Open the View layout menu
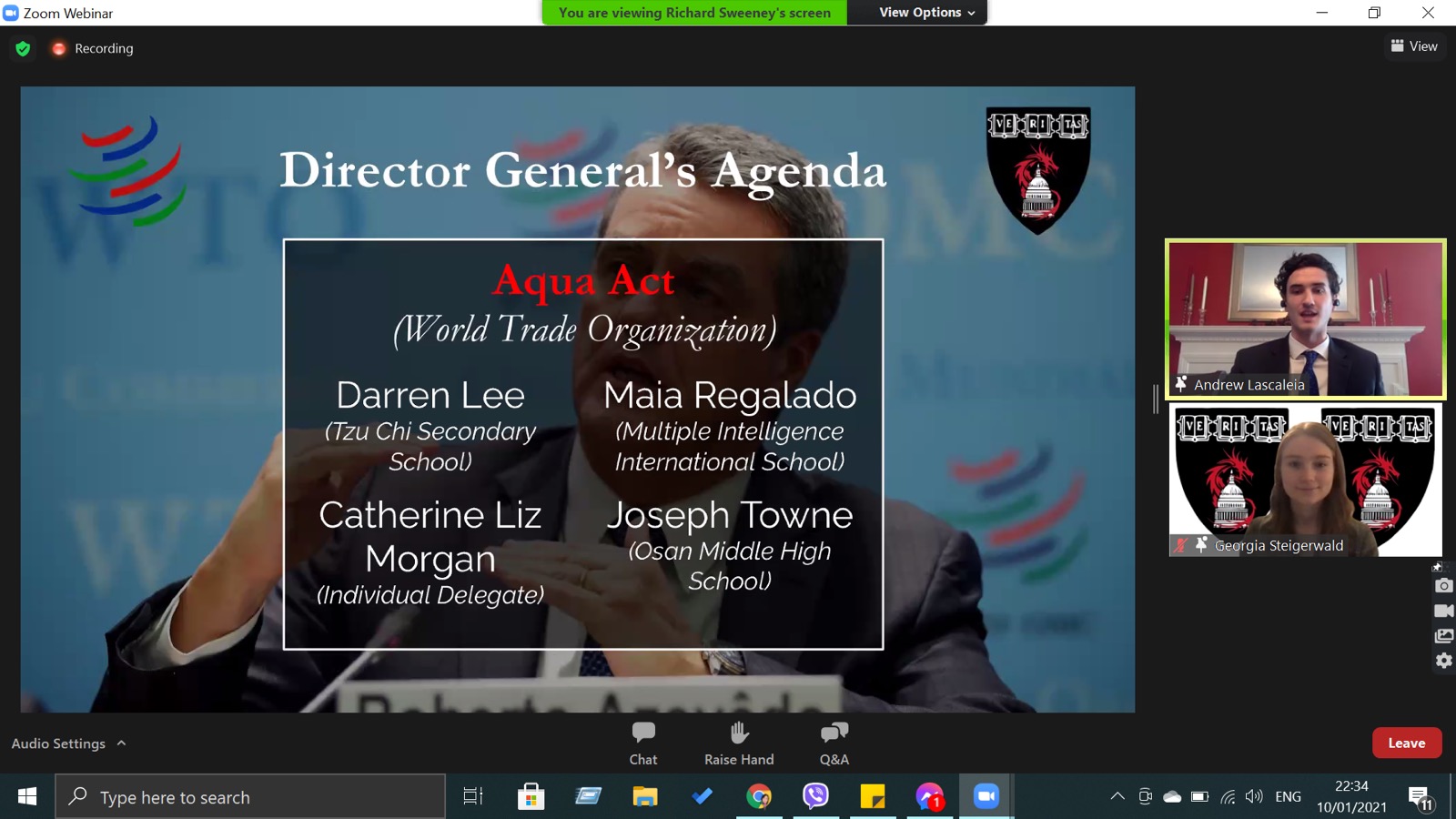 coord(1414,46)
